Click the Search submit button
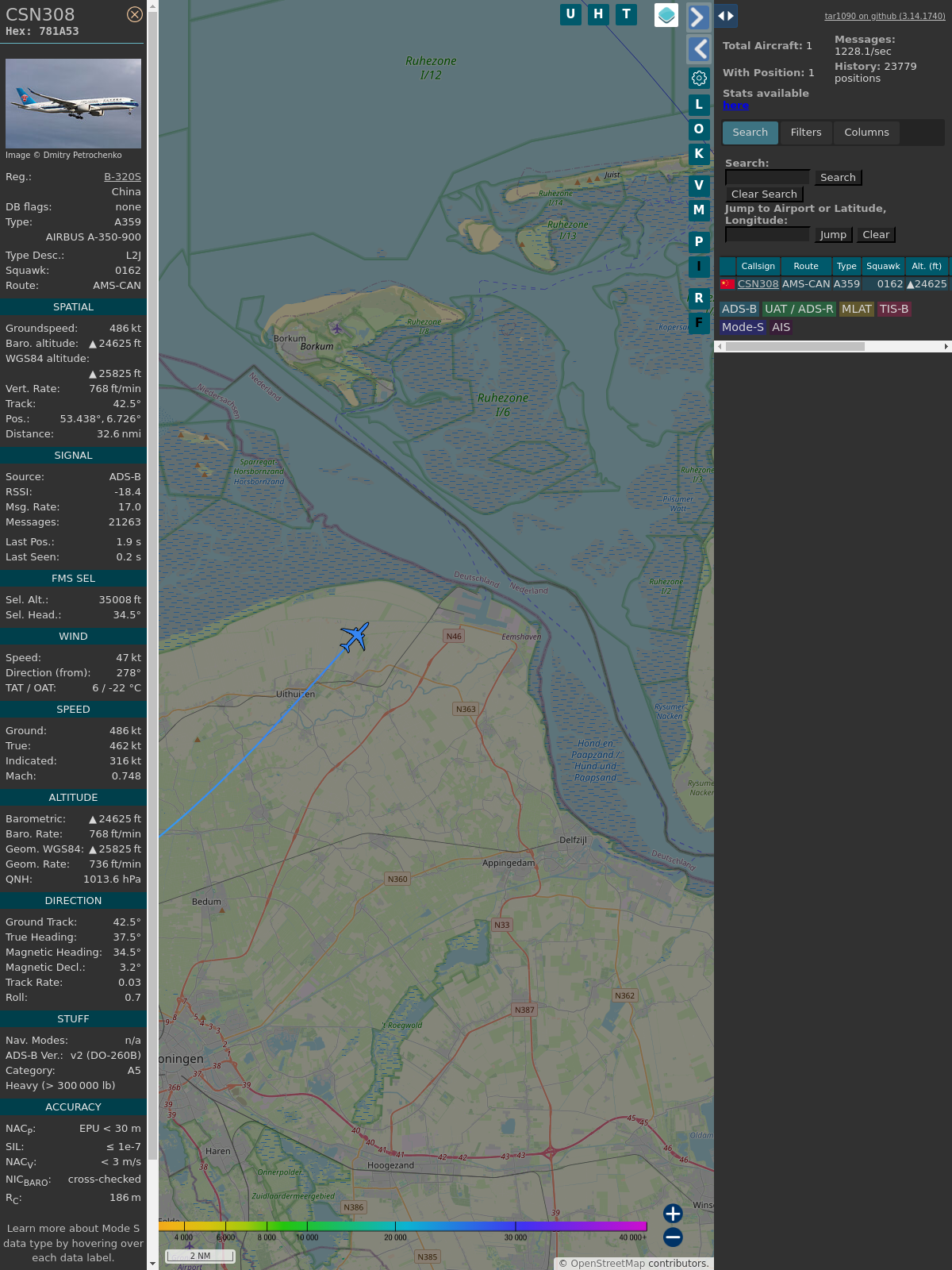The image size is (952, 1270). 838,178
